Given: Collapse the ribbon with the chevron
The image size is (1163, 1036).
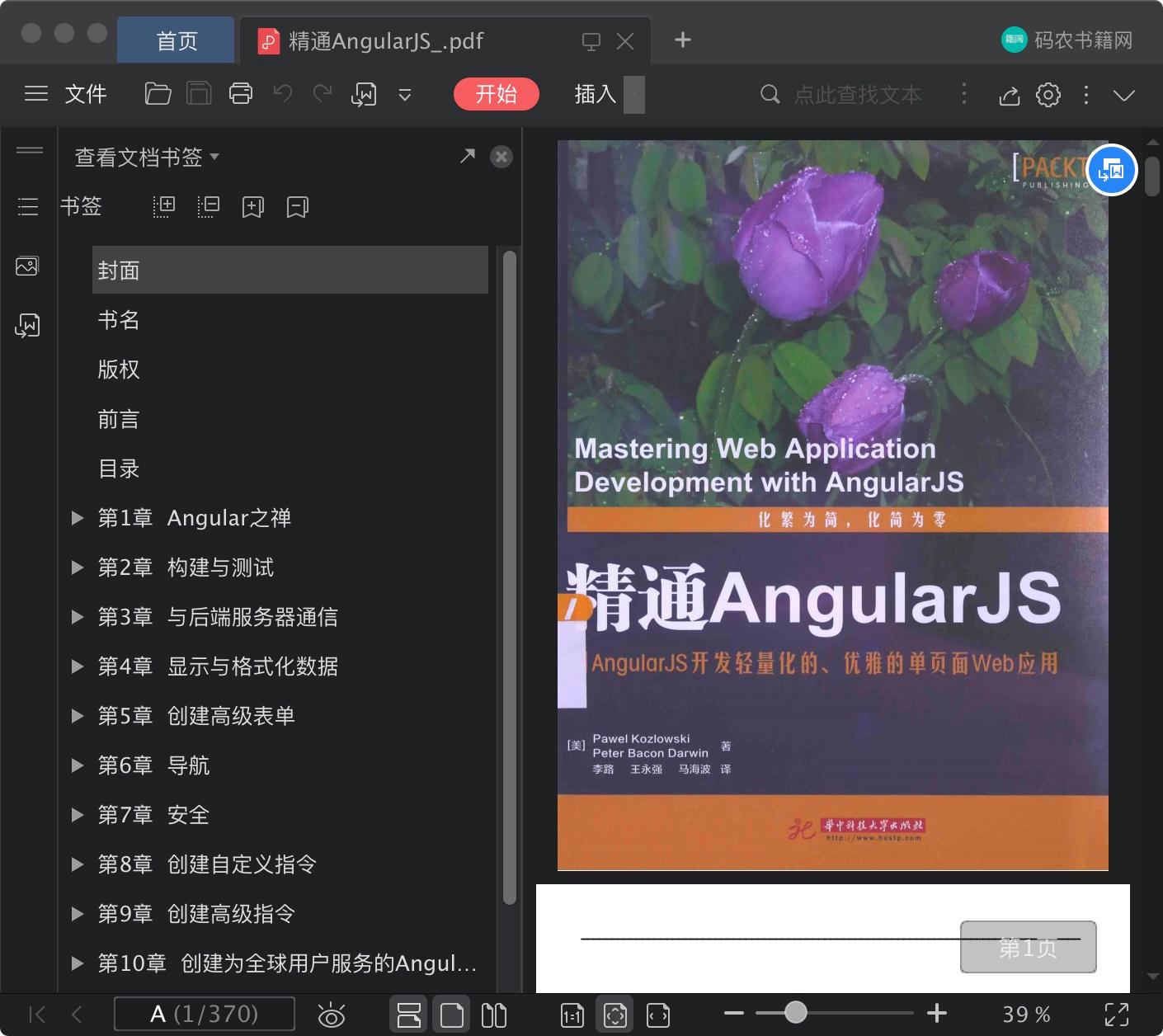Looking at the screenshot, I should coord(1124,95).
